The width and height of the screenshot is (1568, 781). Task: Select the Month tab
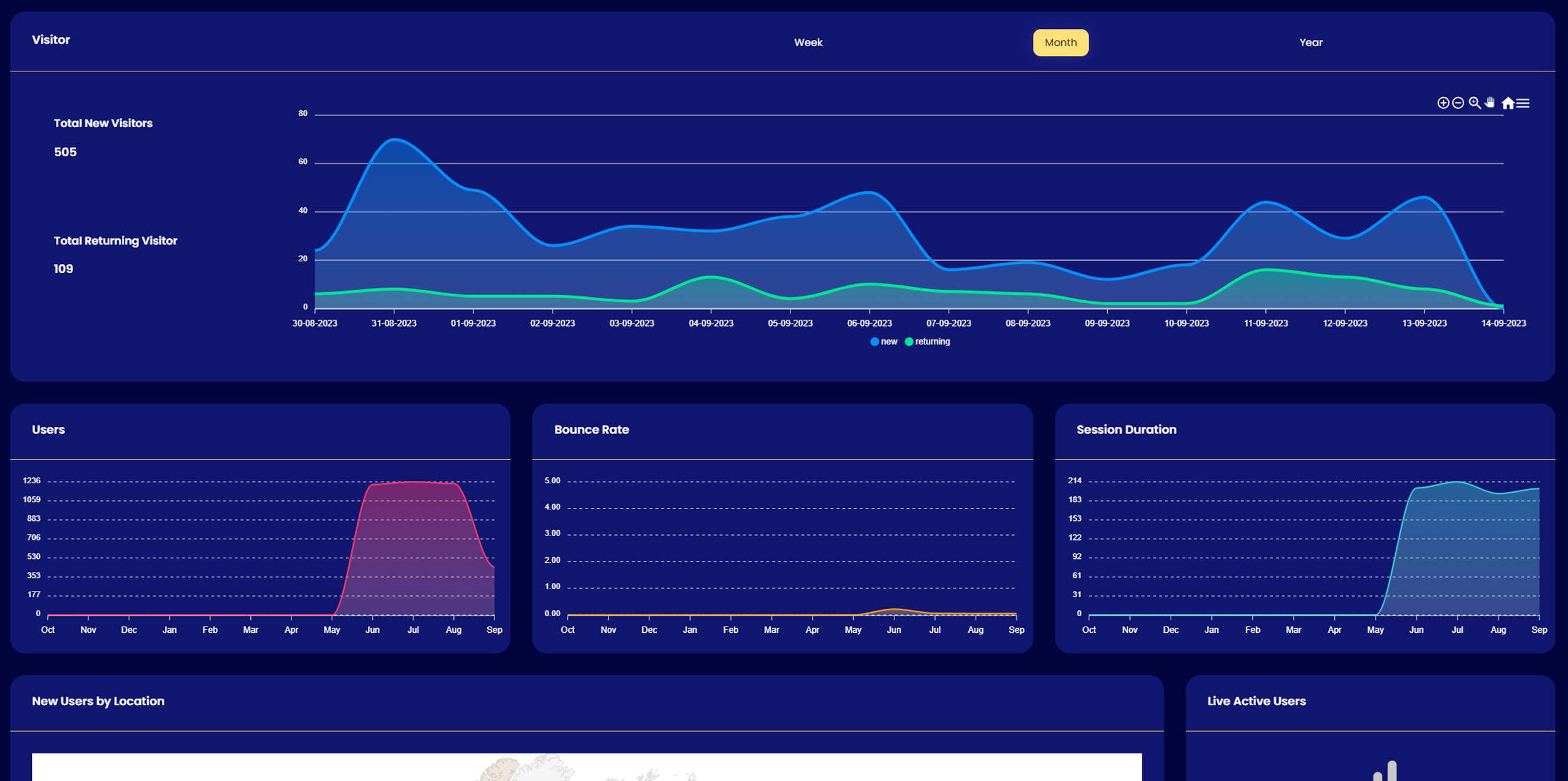coord(1061,42)
